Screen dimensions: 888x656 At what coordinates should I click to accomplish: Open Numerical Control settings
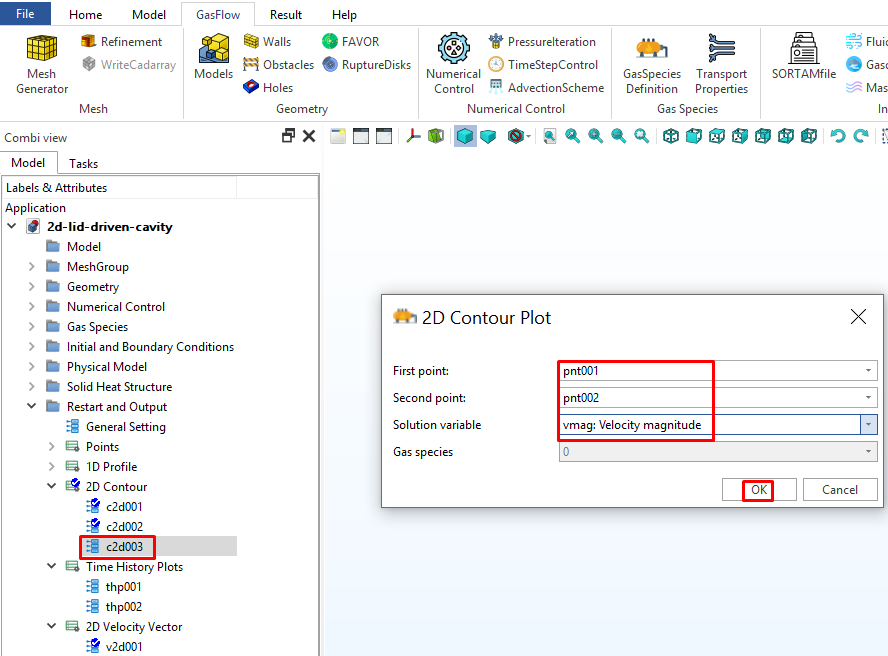(453, 64)
